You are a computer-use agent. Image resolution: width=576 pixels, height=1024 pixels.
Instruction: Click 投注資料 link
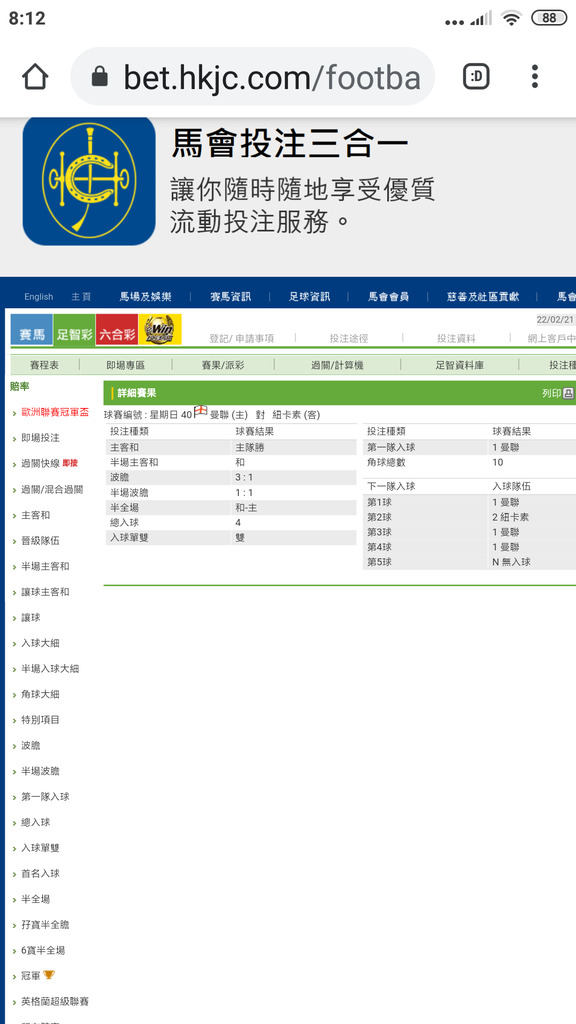pos(456,338)
